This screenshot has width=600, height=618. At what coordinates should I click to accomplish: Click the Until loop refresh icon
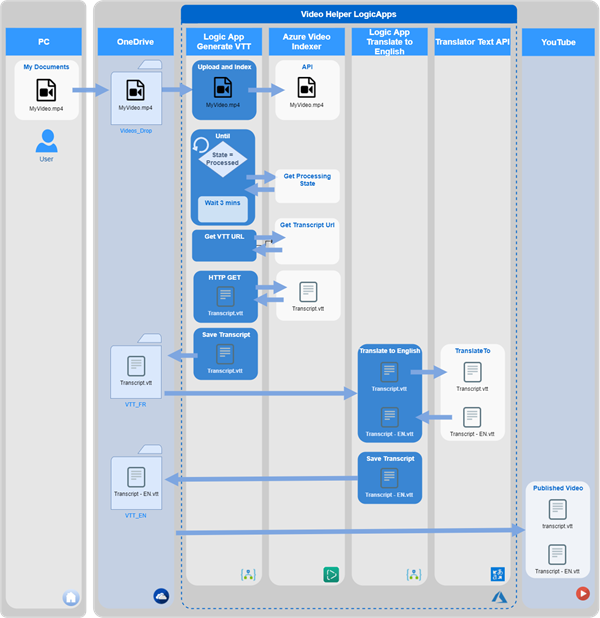click(x=200, y=145)
